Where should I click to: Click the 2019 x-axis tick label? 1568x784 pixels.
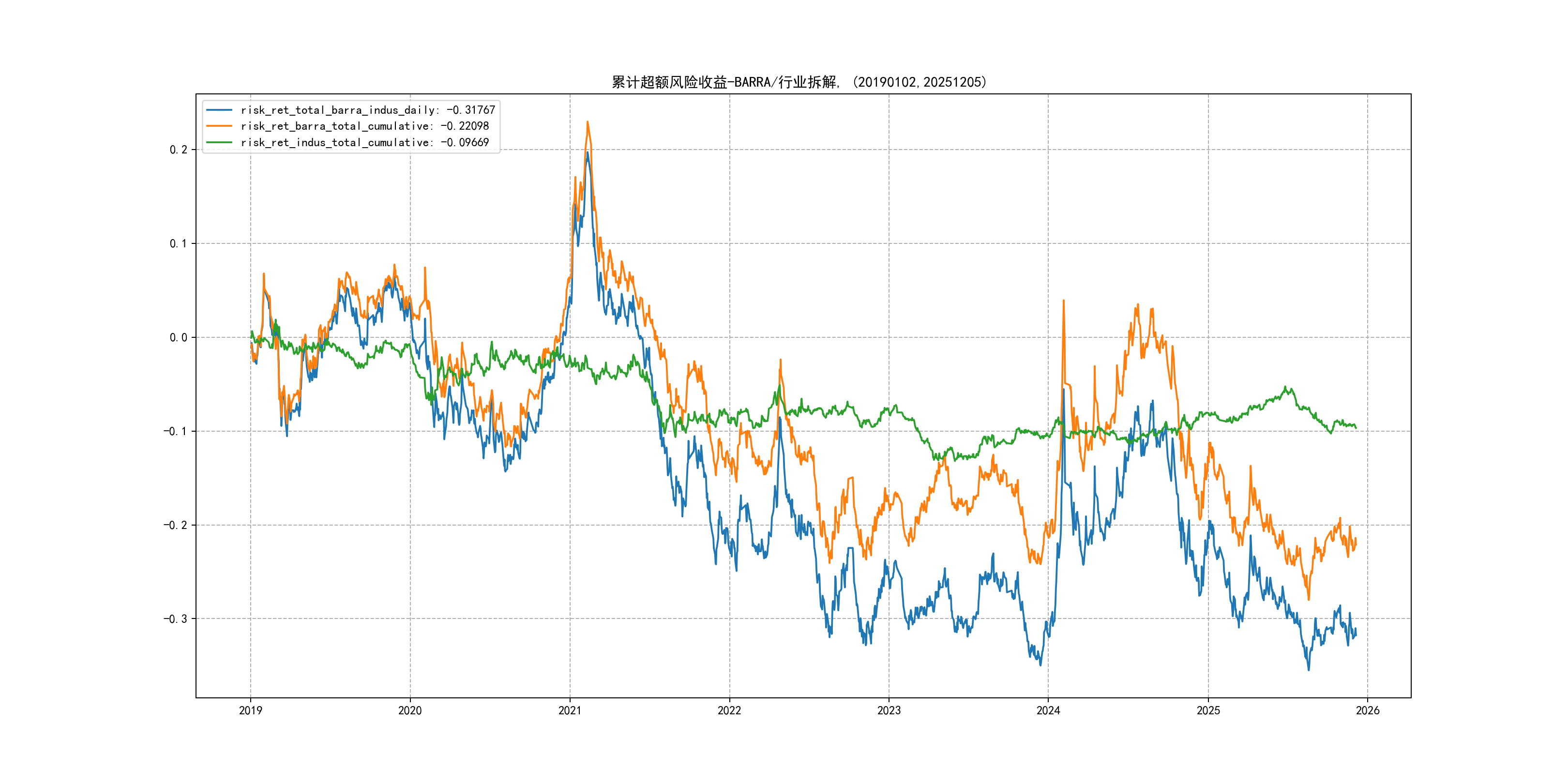[x=250, y=710]
